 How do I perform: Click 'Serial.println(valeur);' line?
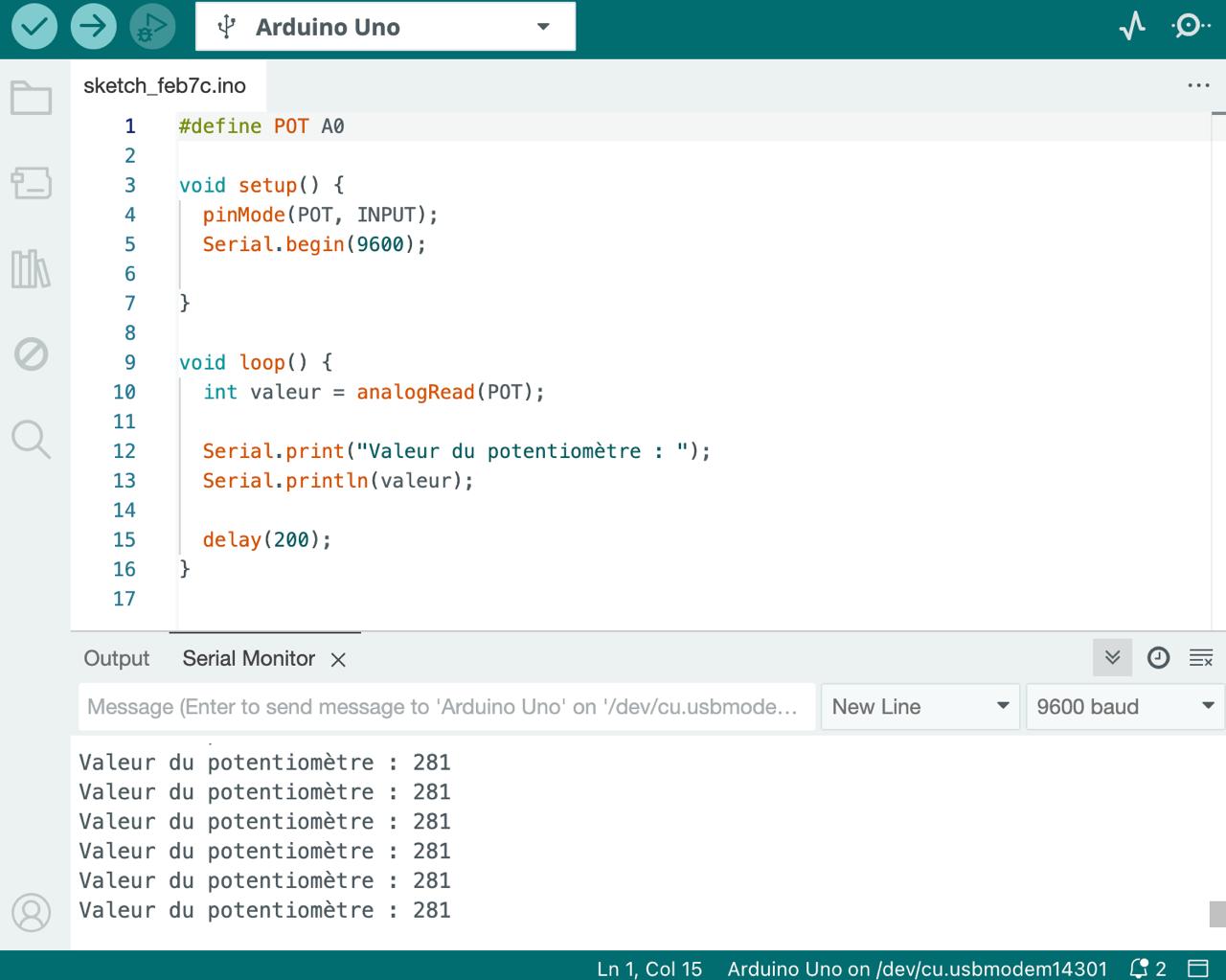[x=338, y=481]
